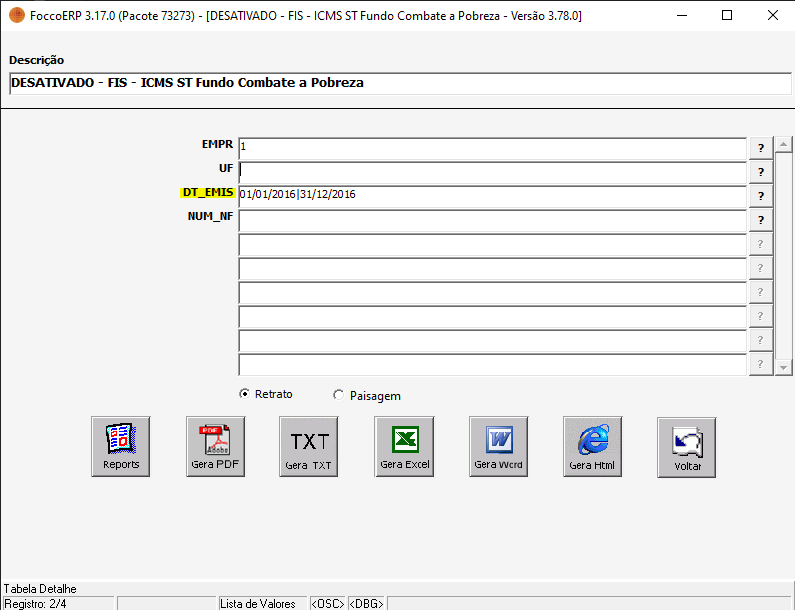
Task: Generate PDF with Gera PDF
Action: tap(215, 446)
